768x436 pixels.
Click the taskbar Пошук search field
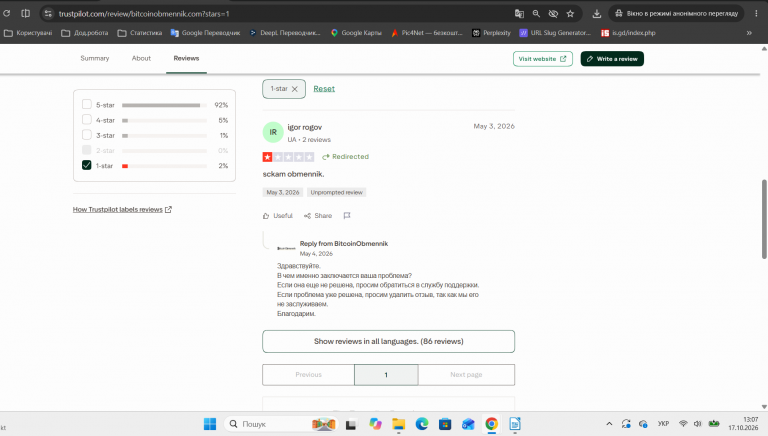(282, 424)
